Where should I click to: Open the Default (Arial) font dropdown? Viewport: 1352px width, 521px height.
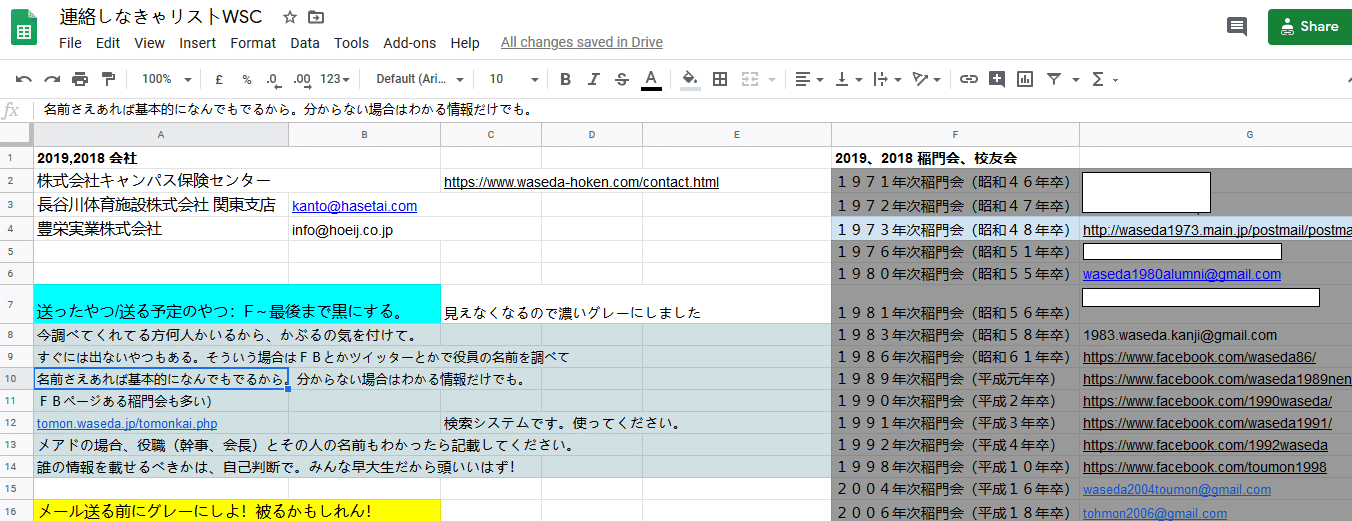[x=420, y=79]
